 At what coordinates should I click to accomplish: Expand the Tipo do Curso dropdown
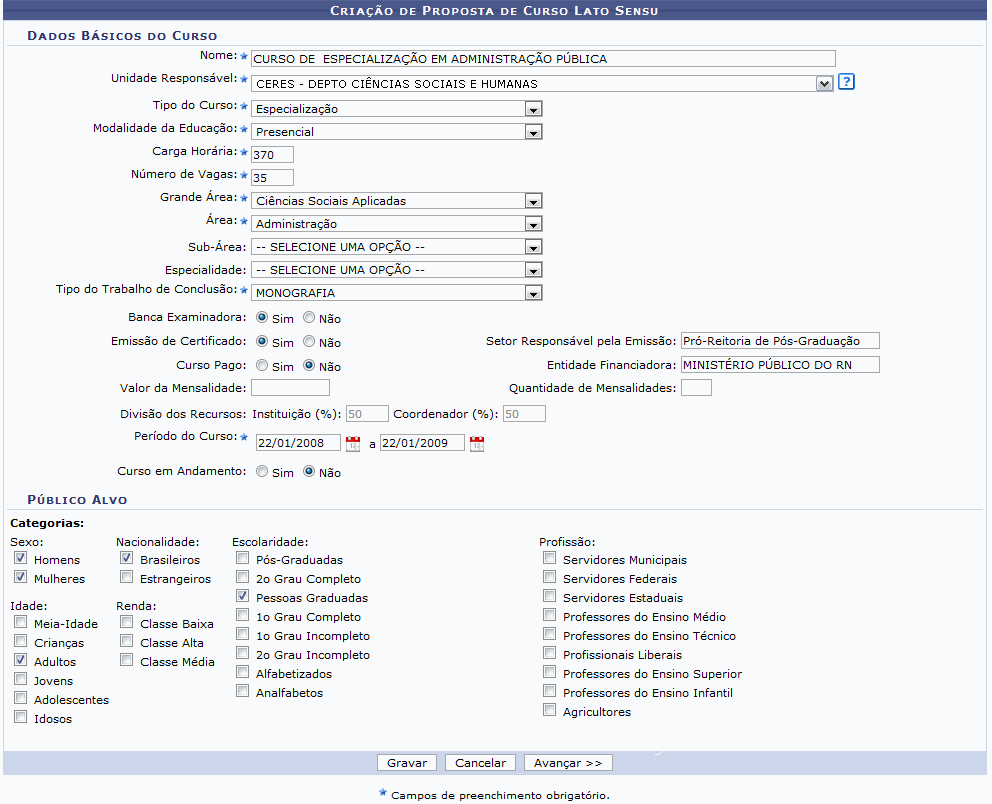533,109
